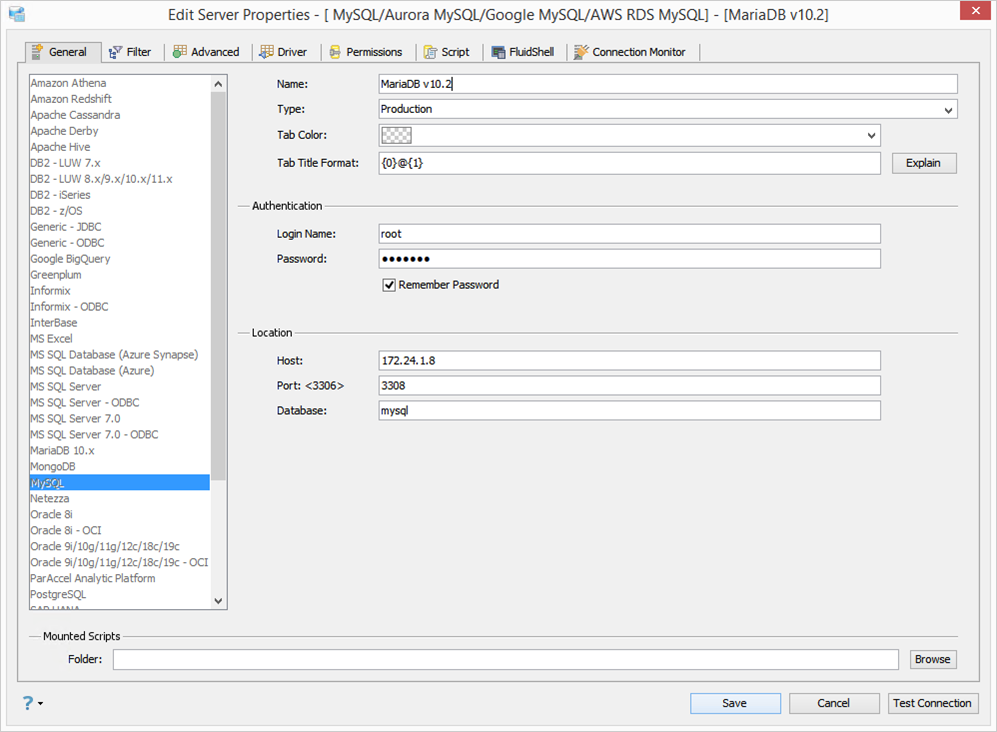This screenshot has height=732, width=997.
Task: Click the Explain button
Action: 923,162
